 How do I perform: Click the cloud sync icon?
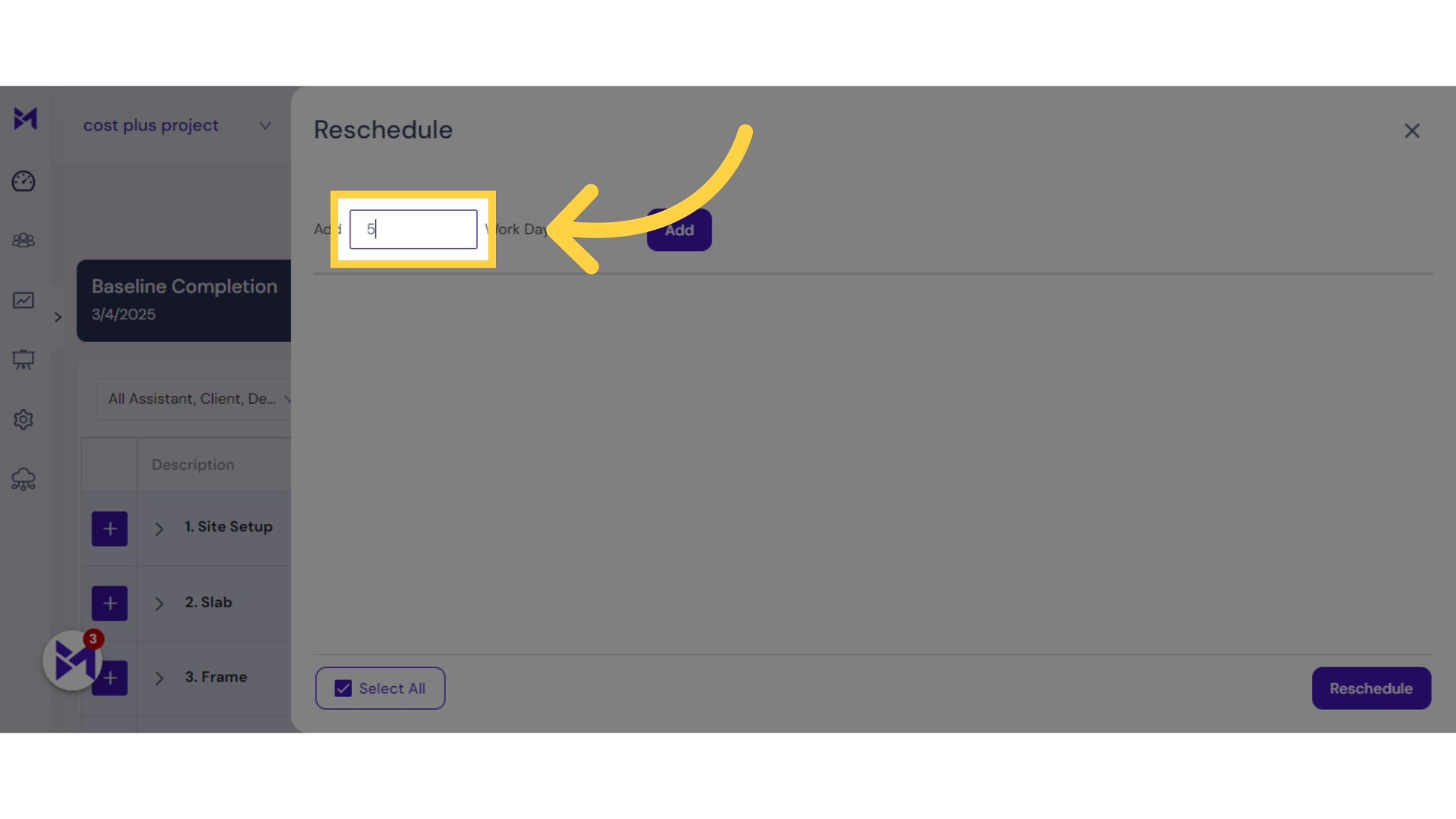click(x=24, y=479)
